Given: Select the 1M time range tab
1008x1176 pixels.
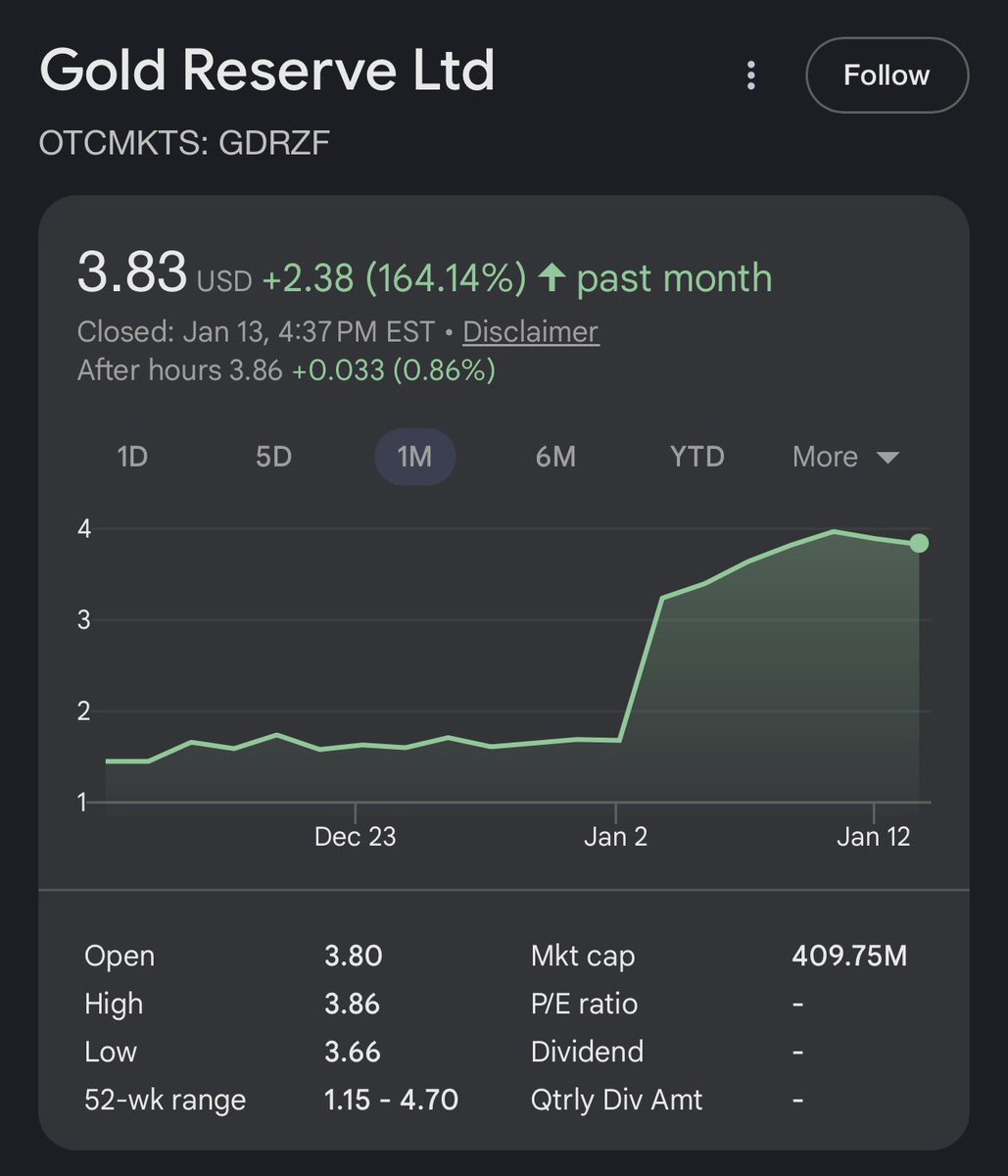Looking at the screenshot, I should [x=415, y=457].
